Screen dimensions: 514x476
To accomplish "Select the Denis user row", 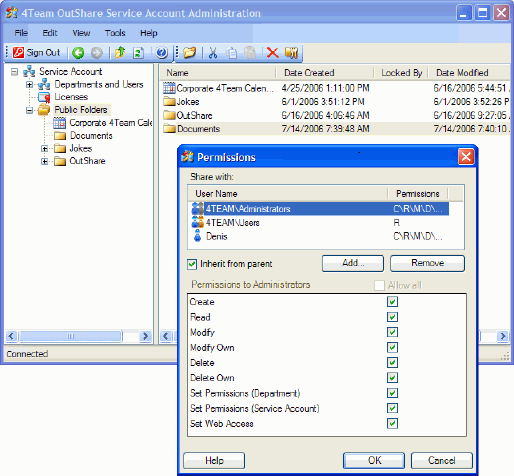I will pyautogui.click(x=319, y=236).
